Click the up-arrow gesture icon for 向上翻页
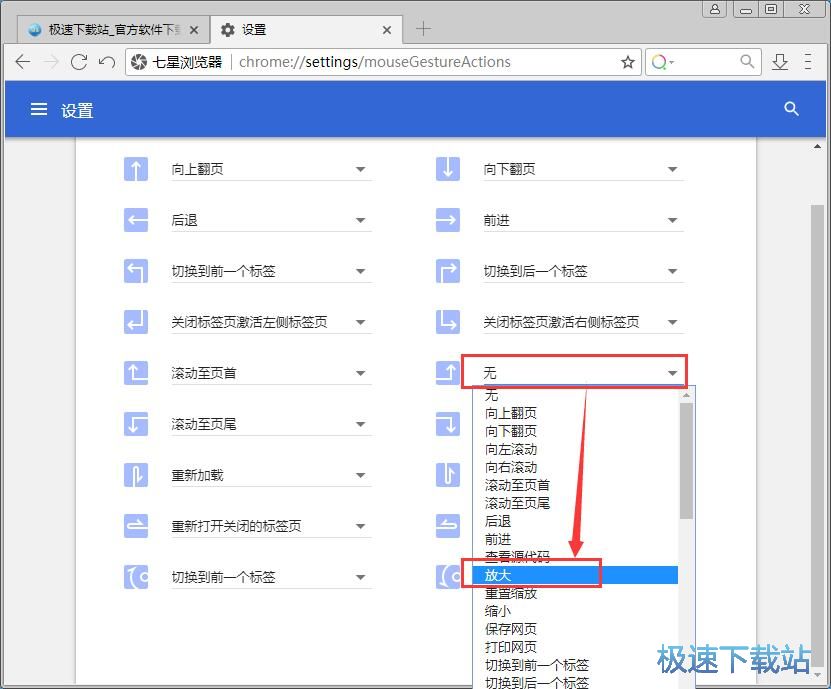Screen dimensions: 831x689 click(136, 169)
